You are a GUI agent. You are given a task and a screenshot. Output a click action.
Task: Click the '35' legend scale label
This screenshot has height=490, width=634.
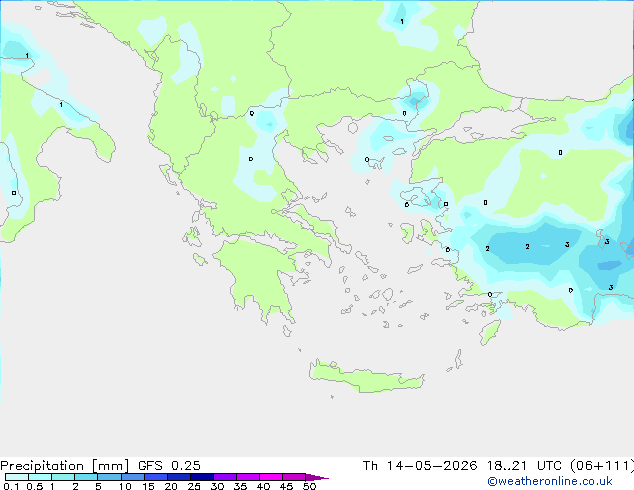240,486
